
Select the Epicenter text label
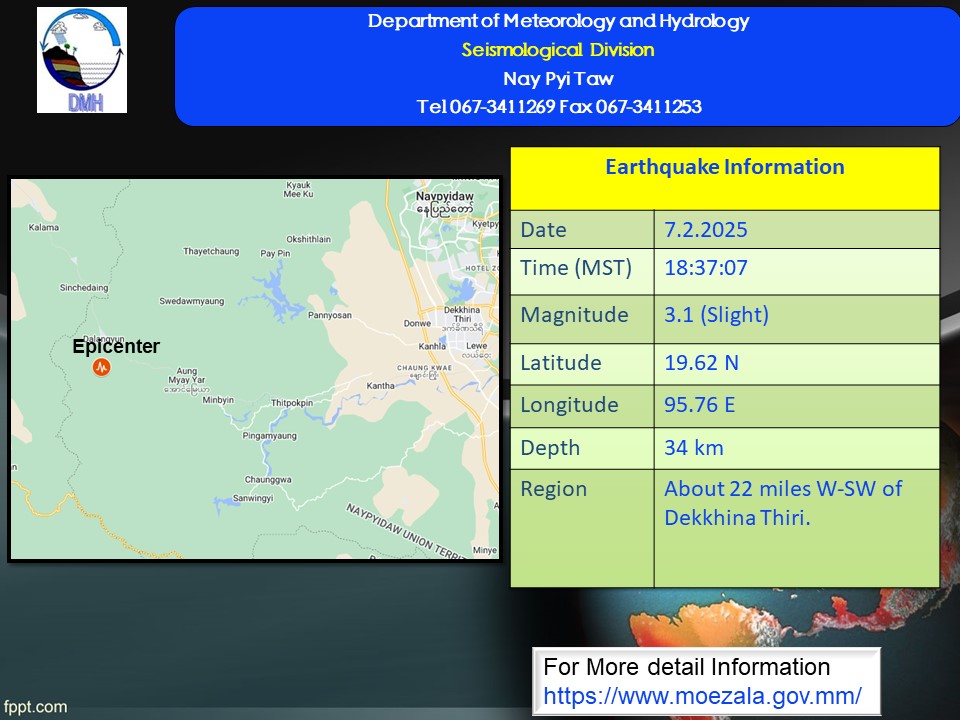pyautogui.click(x=116, y=347)
